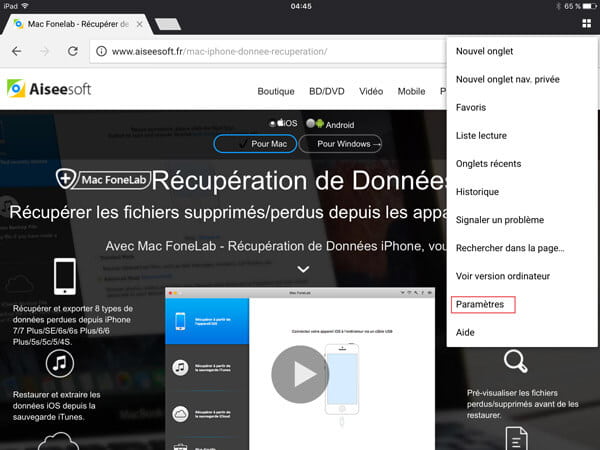Open the Vidéo navigation item
This screenshot has width=600, height=450.
coord(371,91)
